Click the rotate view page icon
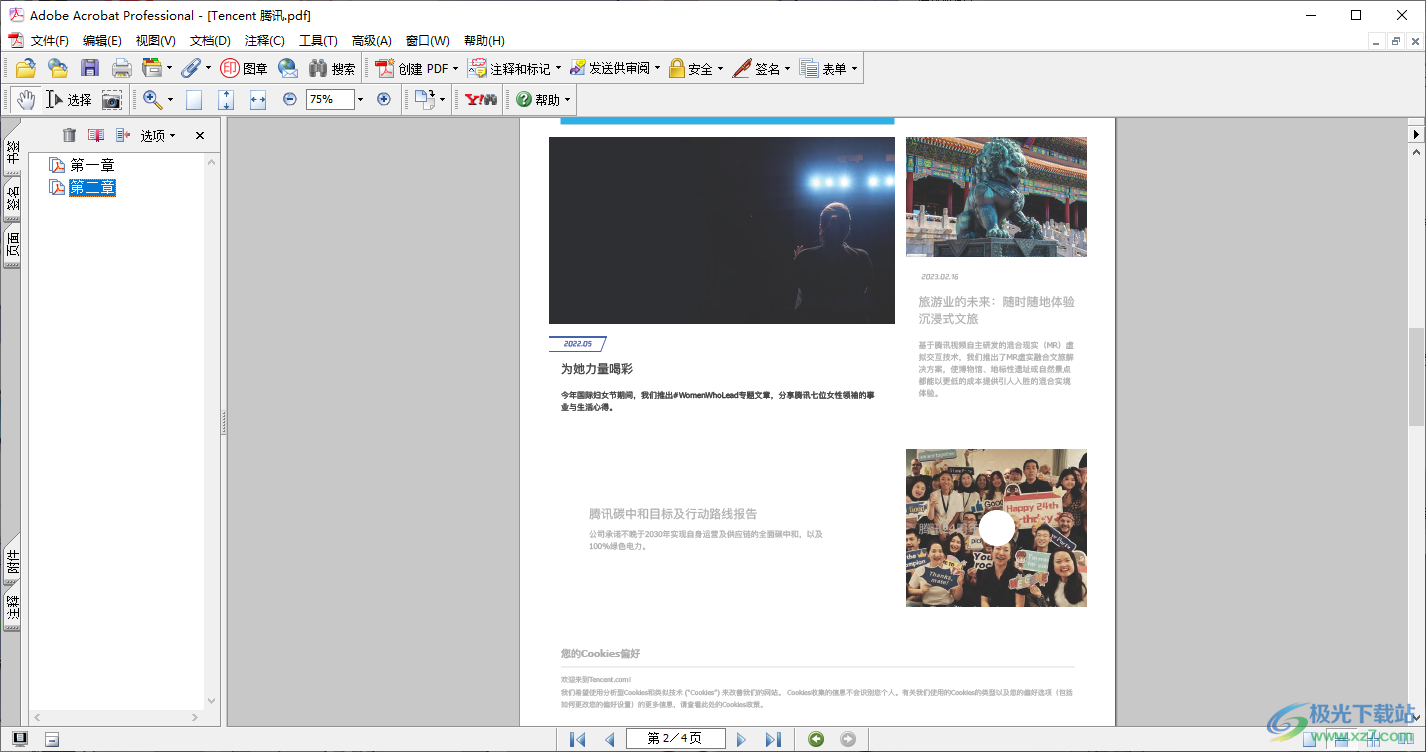Image resolution: width=1426 pixels, height=752 pixels. click(x=425, y=99)
